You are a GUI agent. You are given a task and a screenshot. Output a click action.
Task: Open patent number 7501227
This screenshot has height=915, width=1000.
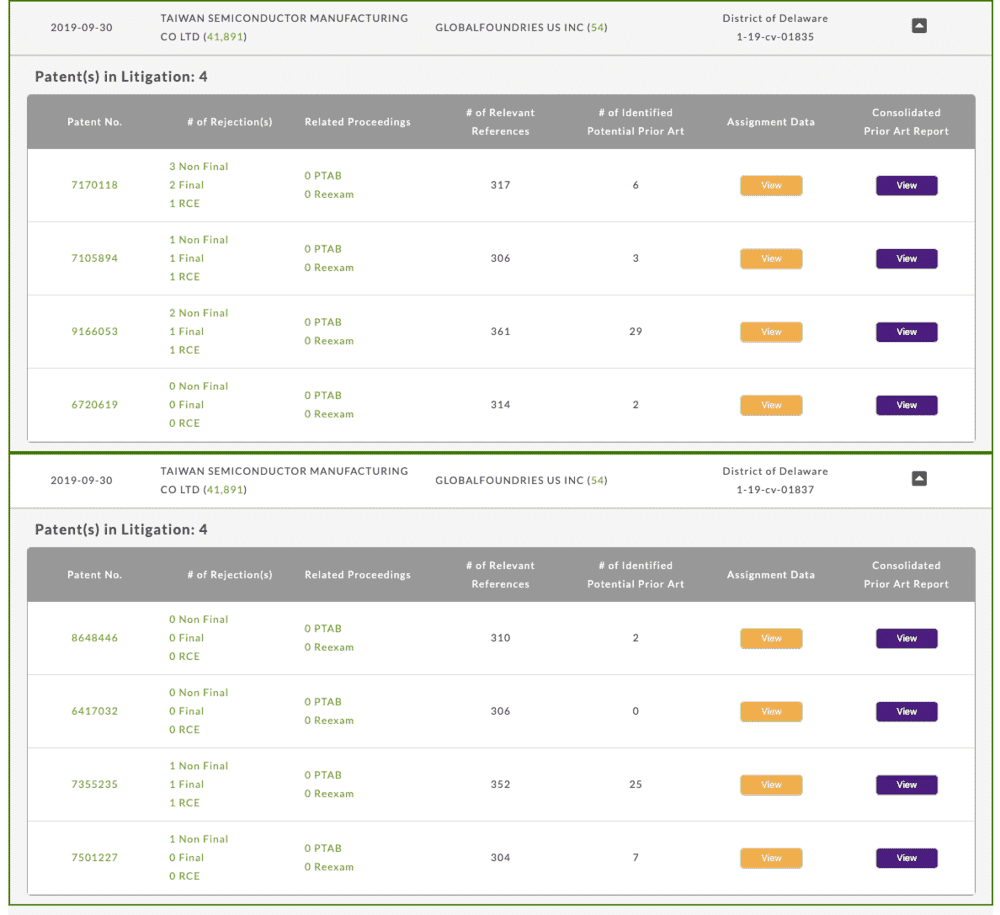click(94, 858)
